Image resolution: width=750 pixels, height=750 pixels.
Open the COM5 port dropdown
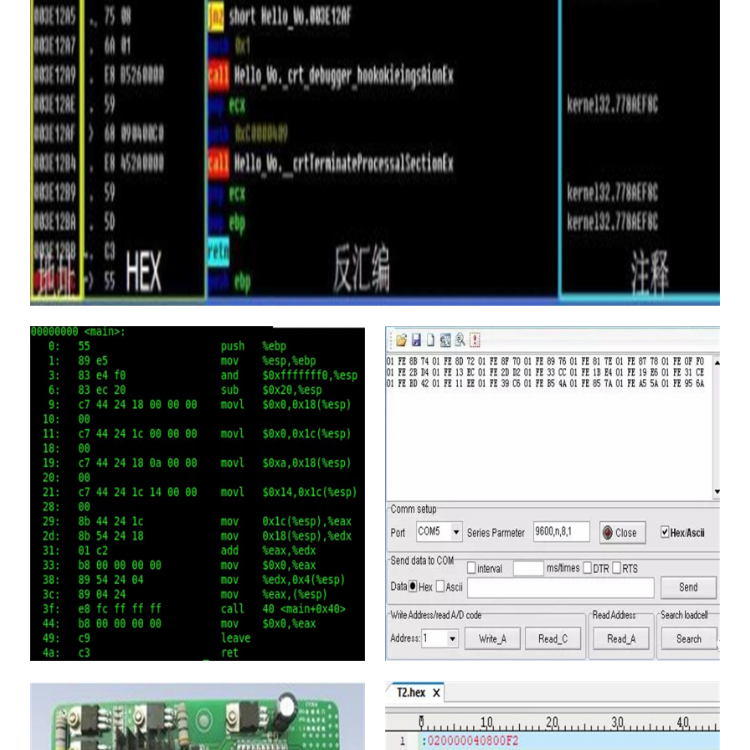[456, 533]
